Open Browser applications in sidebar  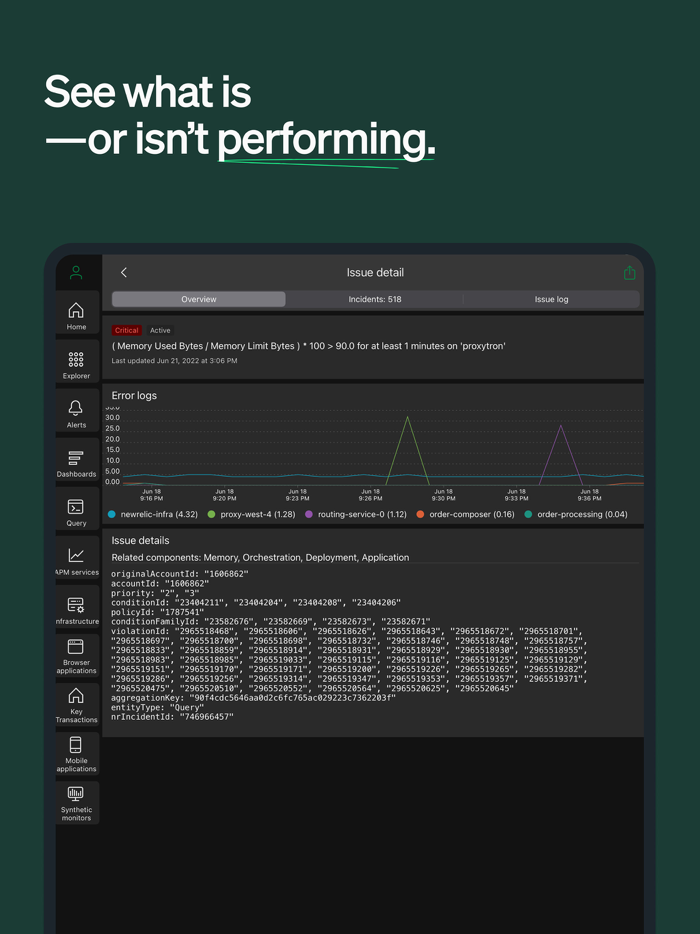[76, 655]
